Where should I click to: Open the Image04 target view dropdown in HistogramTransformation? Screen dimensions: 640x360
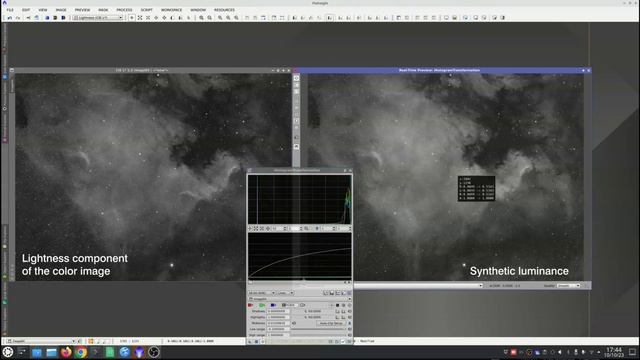[x=299, y=299]
